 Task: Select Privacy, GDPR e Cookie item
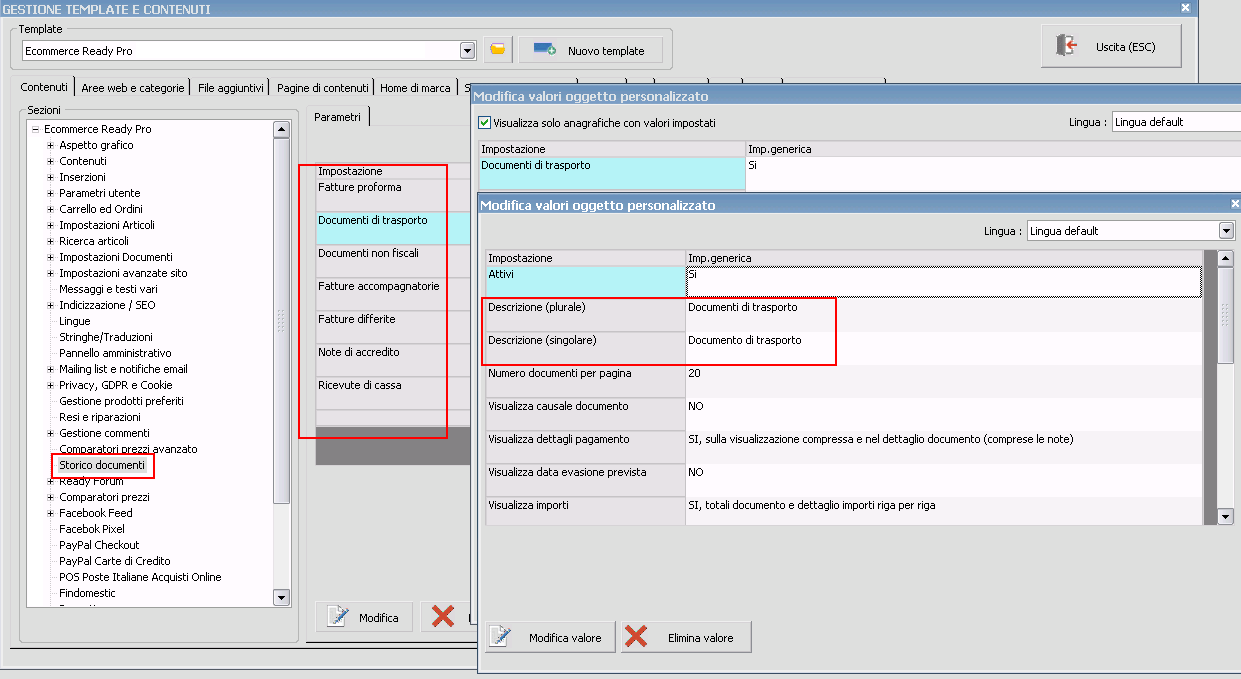pyautogui.click(x=116, y=385)
